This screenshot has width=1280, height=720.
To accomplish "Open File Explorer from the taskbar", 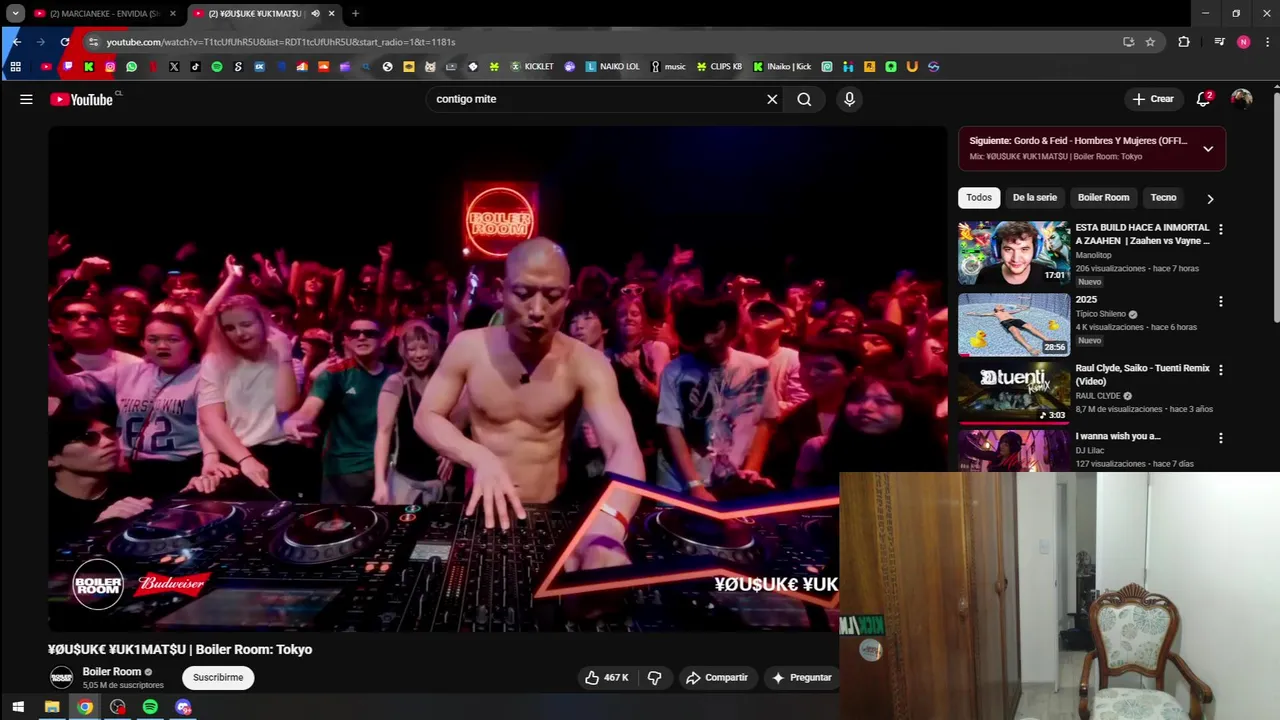I will (52, 707).
